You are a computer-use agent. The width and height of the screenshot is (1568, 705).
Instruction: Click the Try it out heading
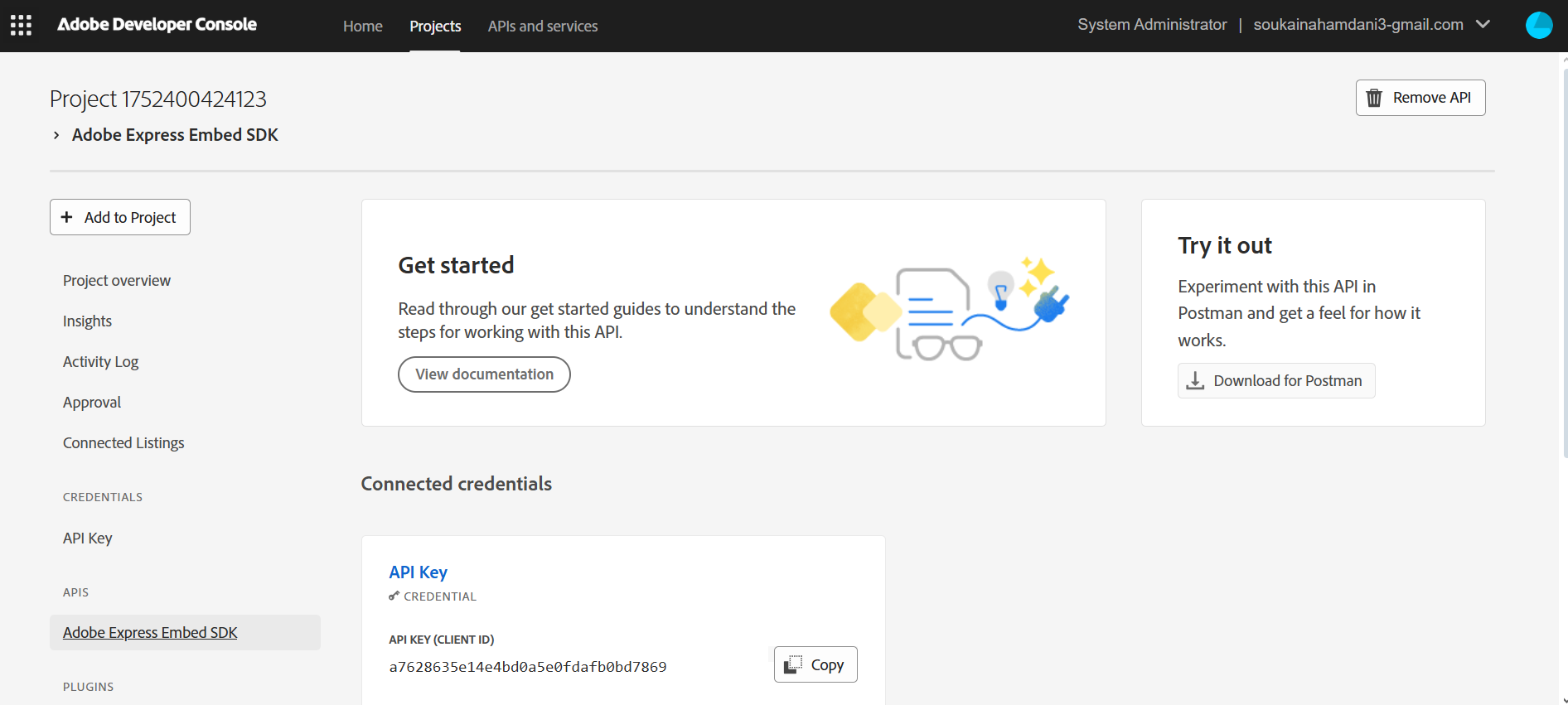pos(1225,246)
